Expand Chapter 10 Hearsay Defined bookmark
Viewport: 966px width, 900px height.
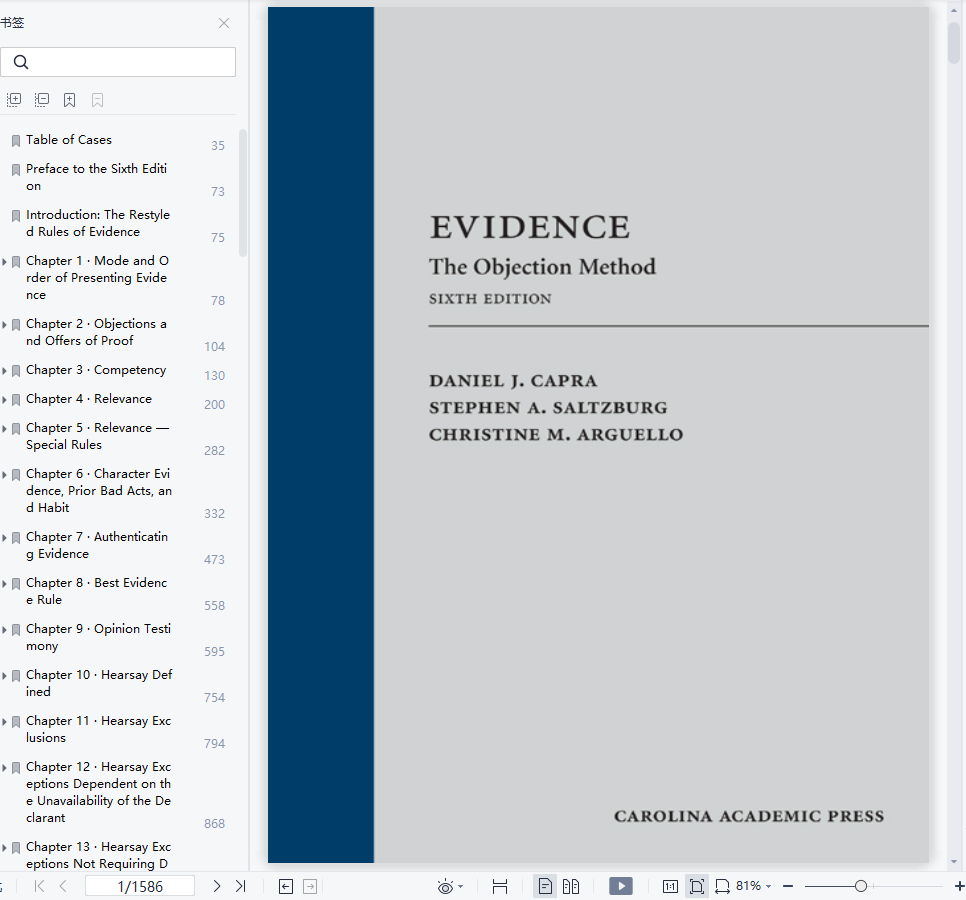pos(4,676)
